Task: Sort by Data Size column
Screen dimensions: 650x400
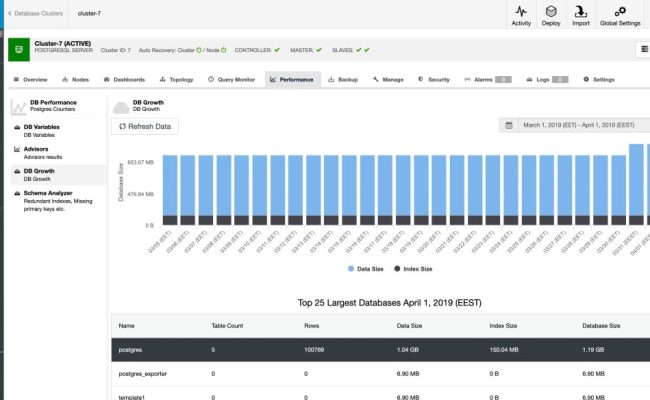Action: [409, 326]
